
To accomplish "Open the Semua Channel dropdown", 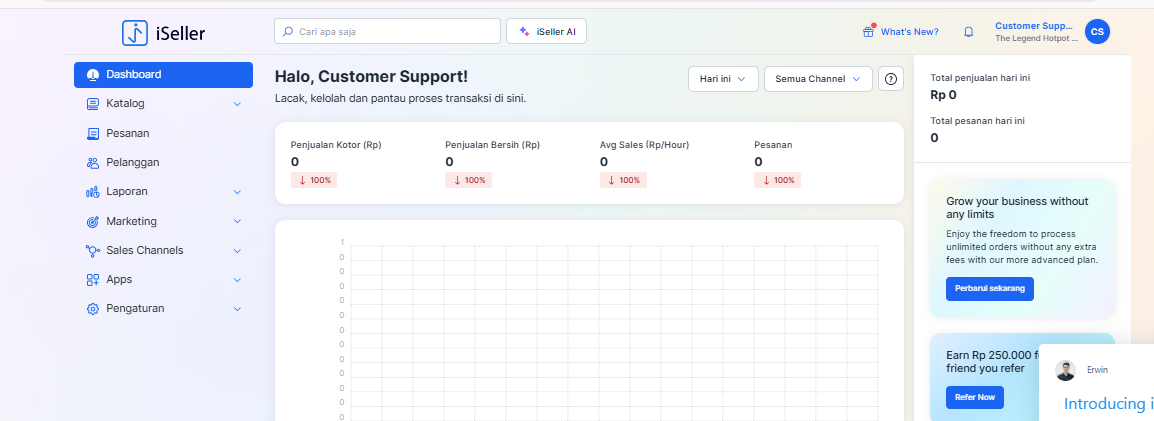I will pos(817,79).
